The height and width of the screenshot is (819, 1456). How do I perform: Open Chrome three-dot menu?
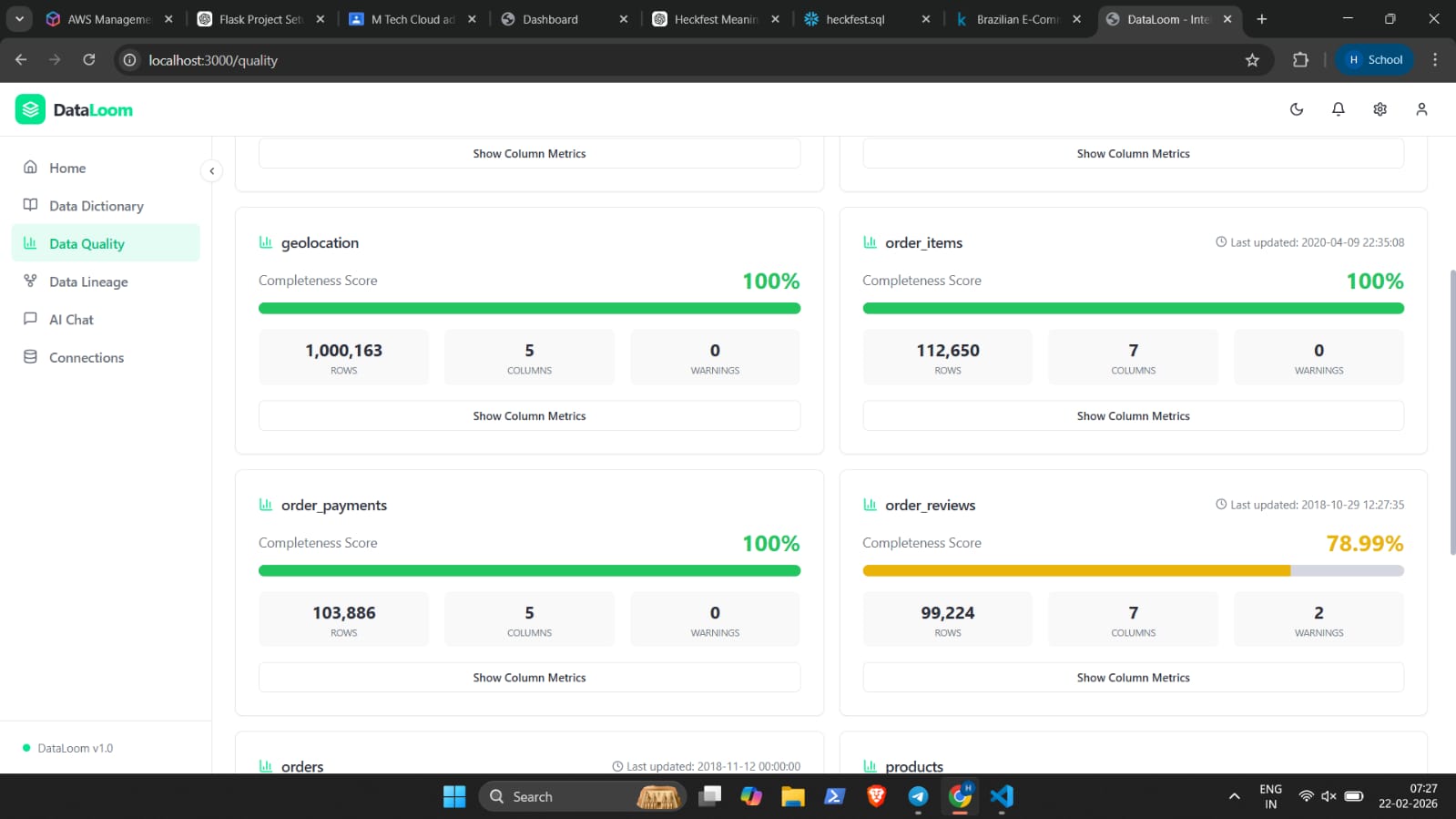[x=1435, y=60]
